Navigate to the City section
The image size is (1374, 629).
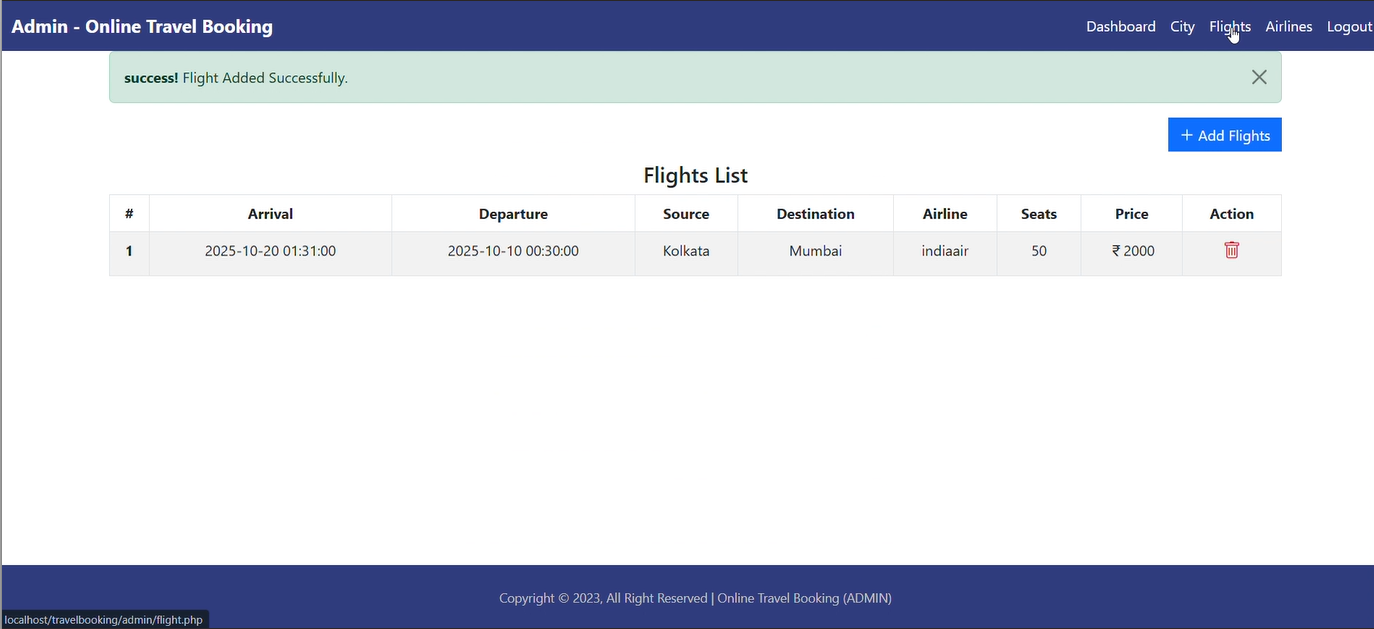pyautogui.click(x=1182, y=26)
